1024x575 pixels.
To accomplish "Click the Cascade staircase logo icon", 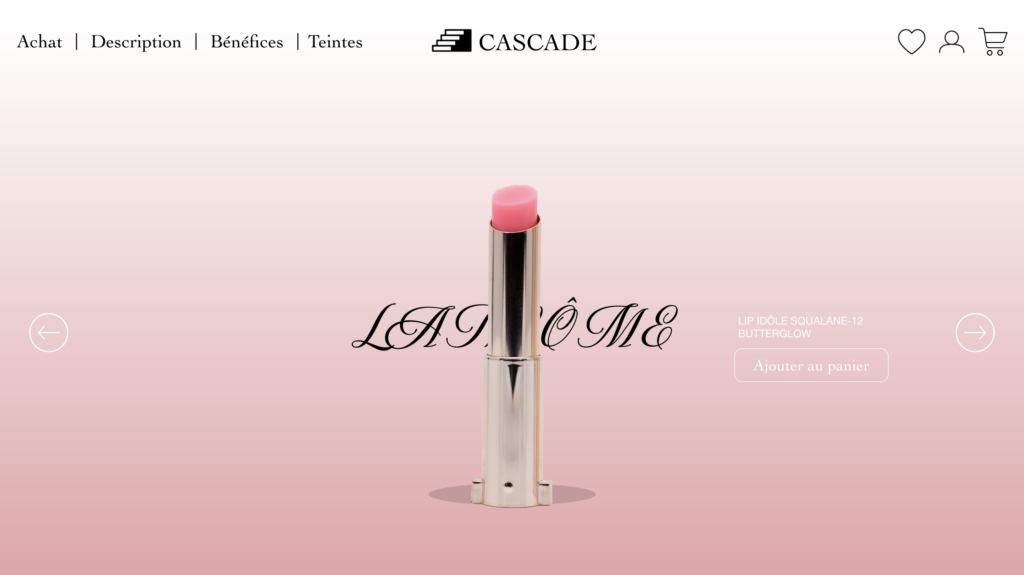I will click(x=451, y=41).
